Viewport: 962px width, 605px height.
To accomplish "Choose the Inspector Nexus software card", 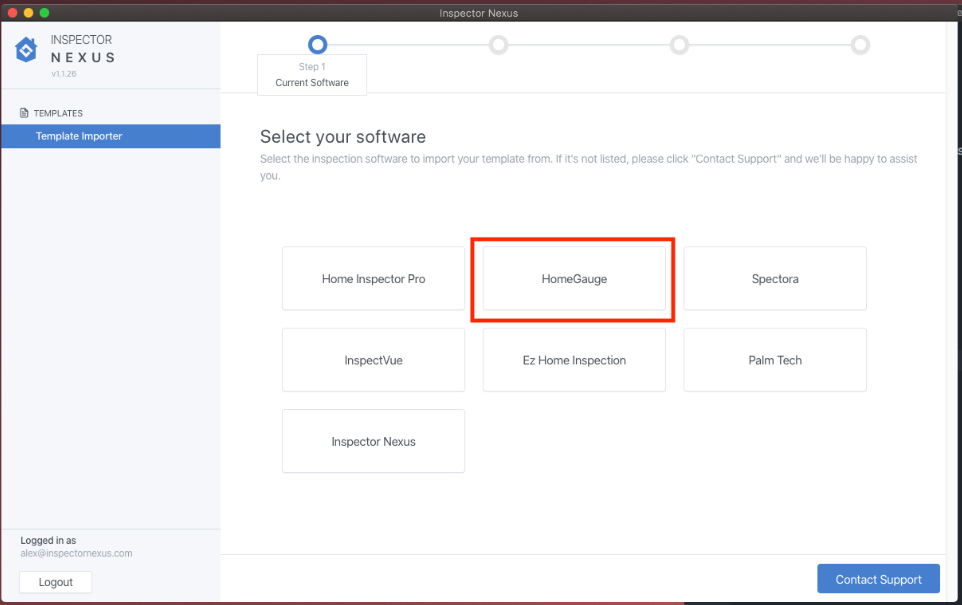I will 373,441.
